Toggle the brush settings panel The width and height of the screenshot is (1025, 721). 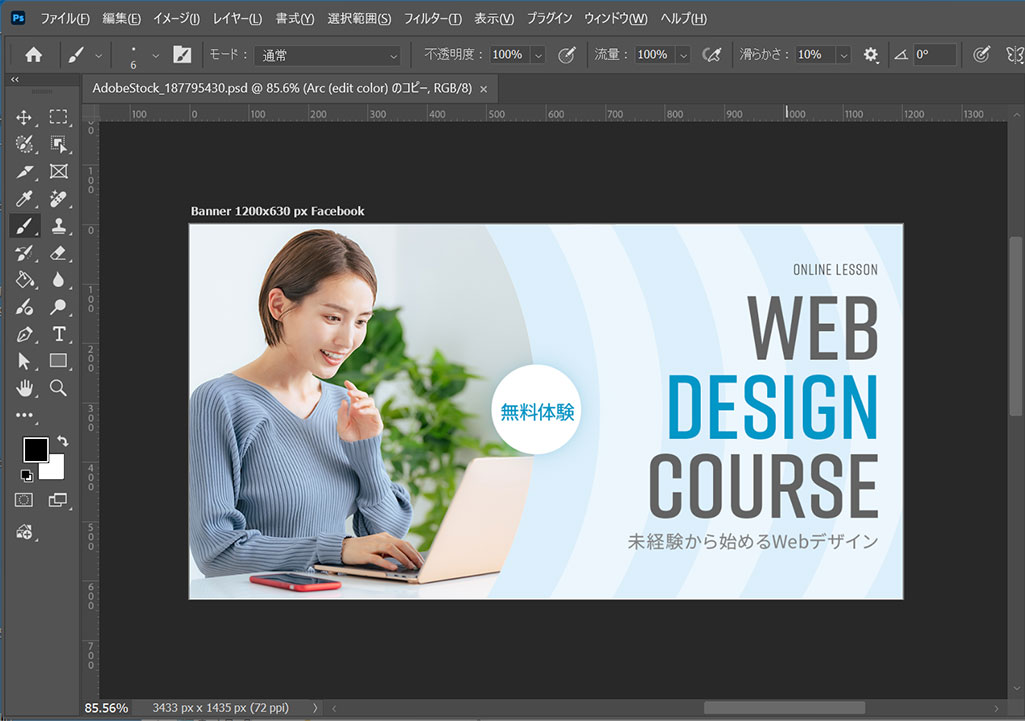coord(182,55)
